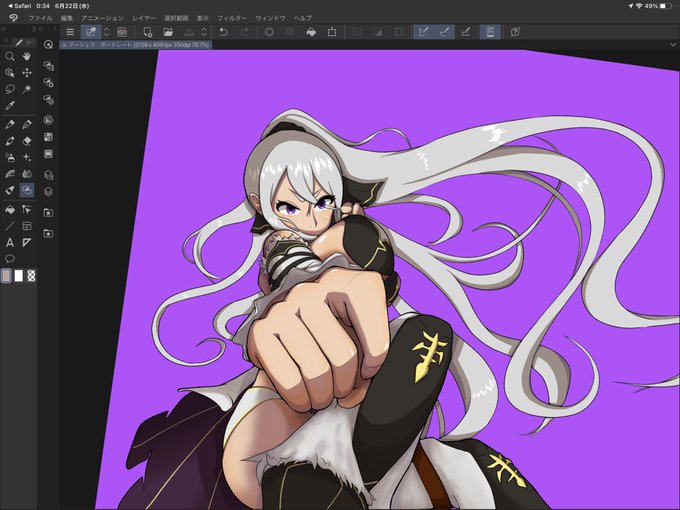Screen dimensions: 680x510
Task: Open the hamburger menu in command bar
Action: [70, 32]
